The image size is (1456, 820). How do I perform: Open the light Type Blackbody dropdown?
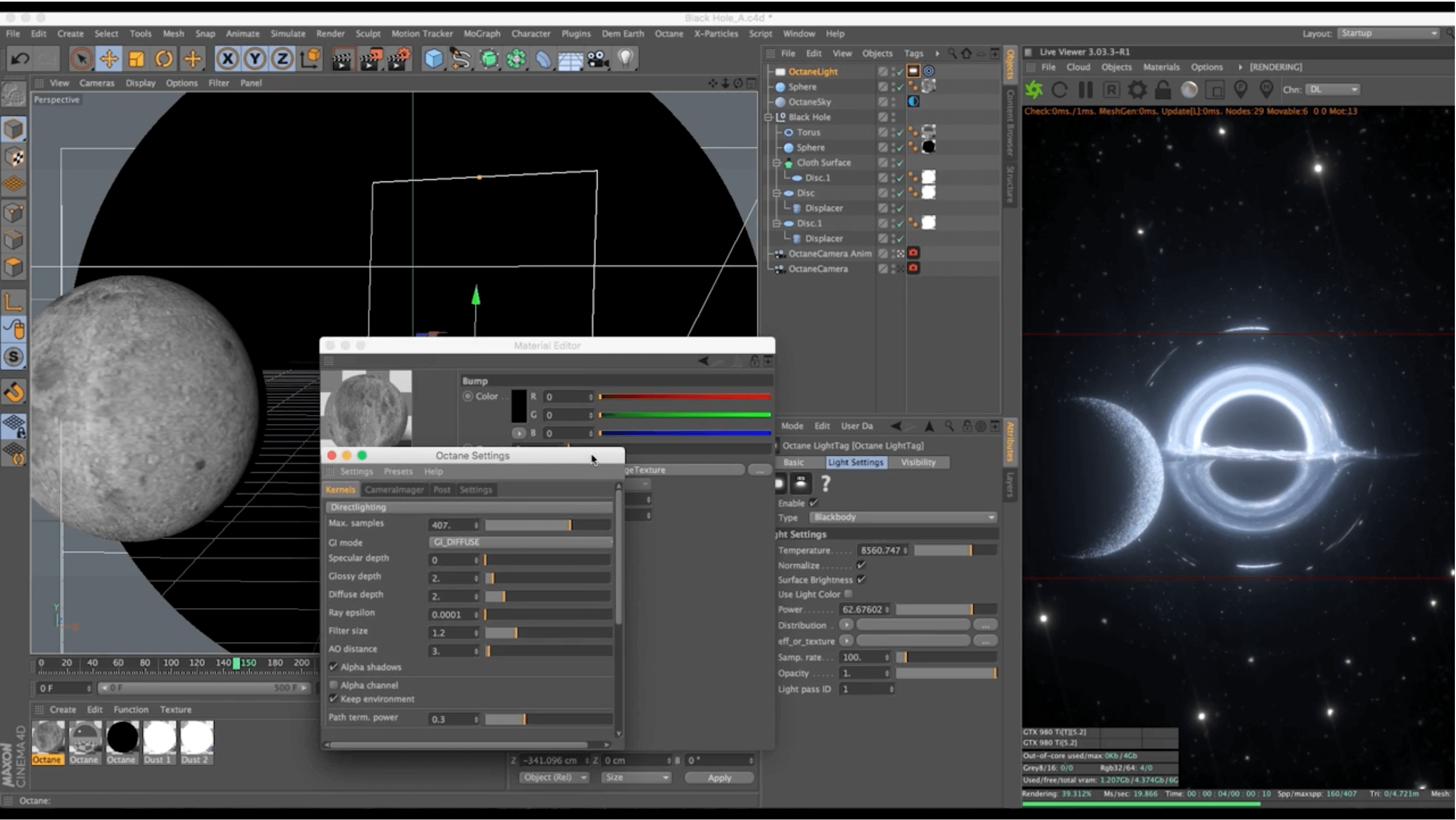coord(902,518)
